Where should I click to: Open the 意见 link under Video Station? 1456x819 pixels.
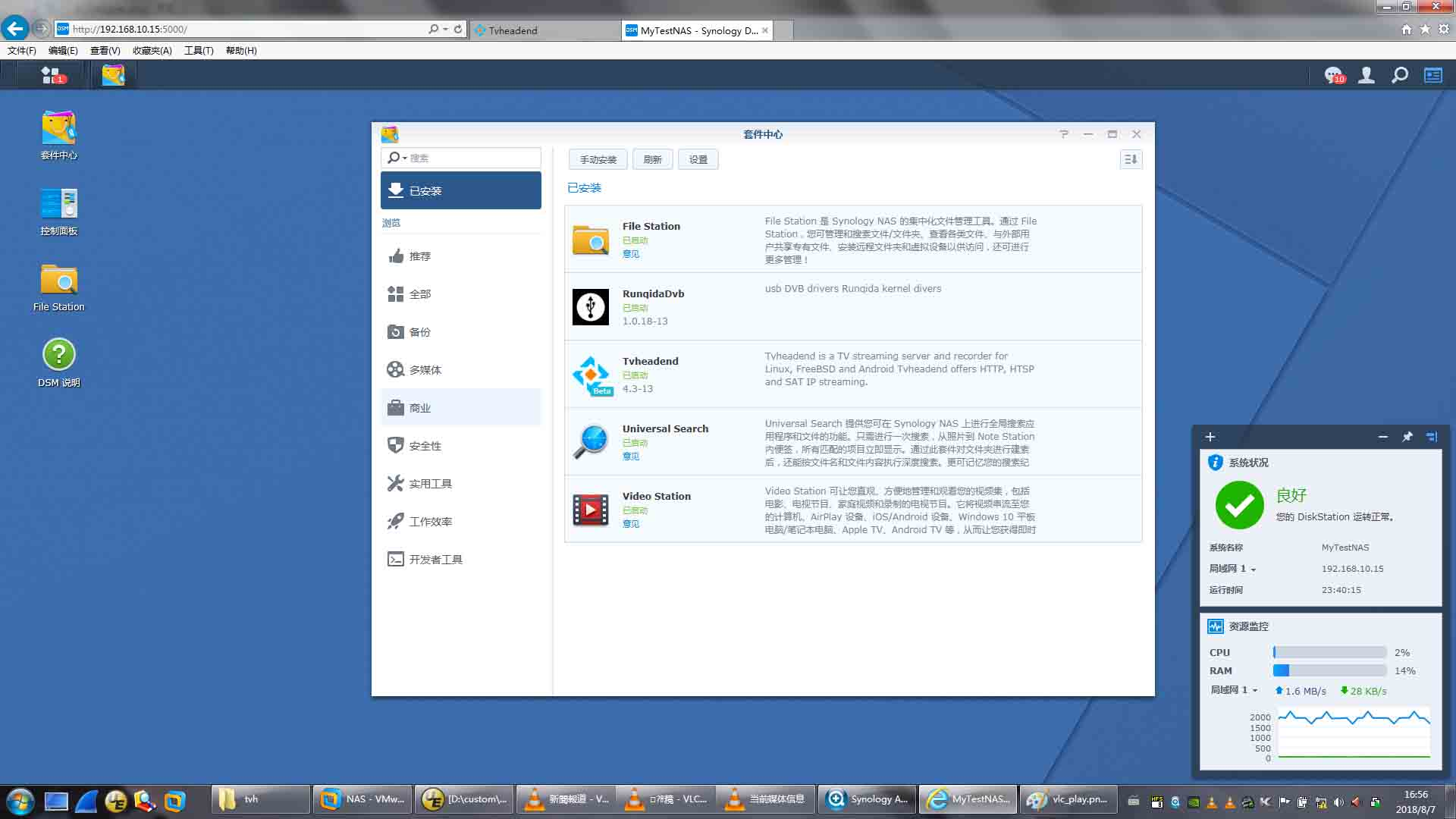click(x=631, y=523)
